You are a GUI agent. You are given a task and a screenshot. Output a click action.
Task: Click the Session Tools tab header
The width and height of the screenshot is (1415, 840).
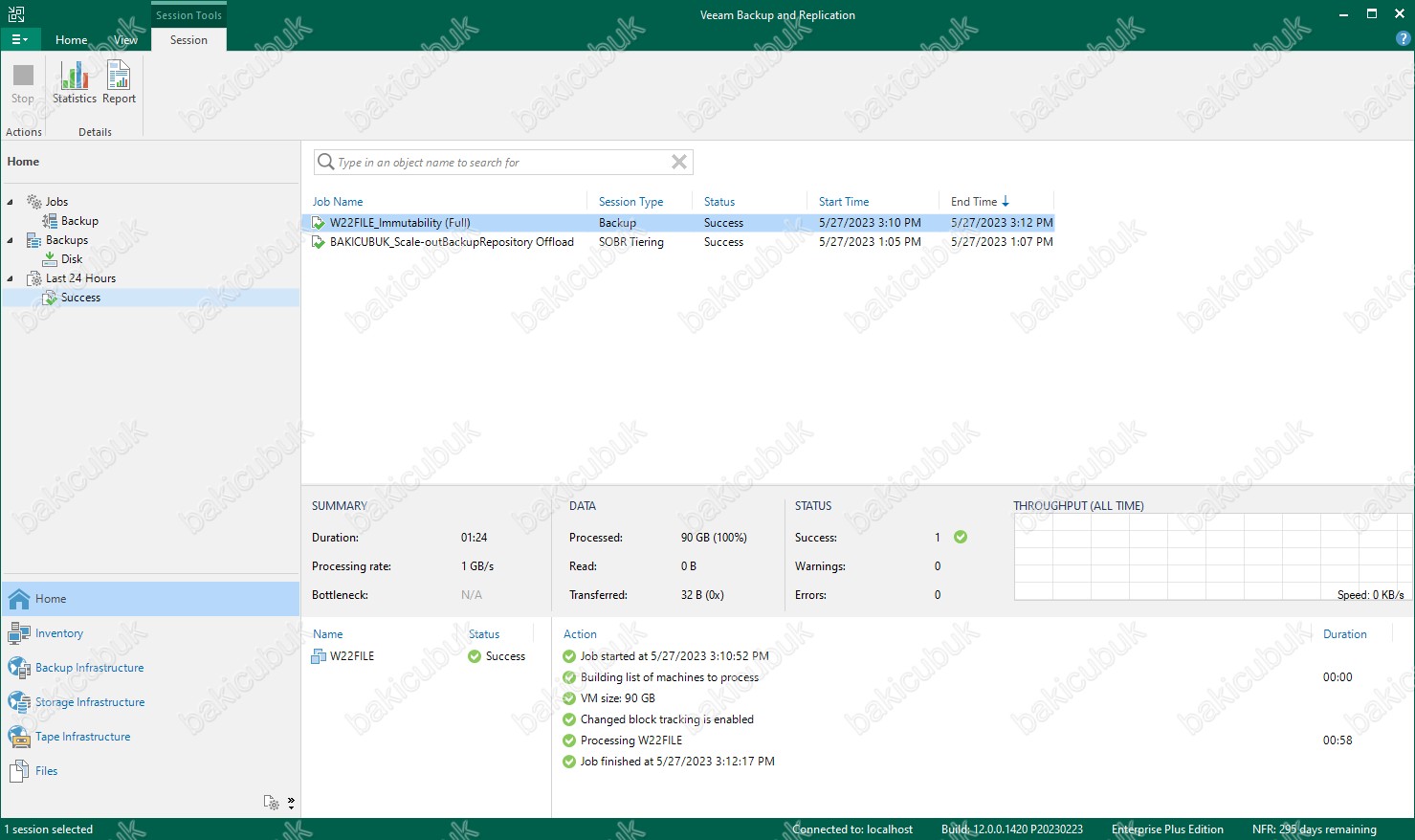188,15
